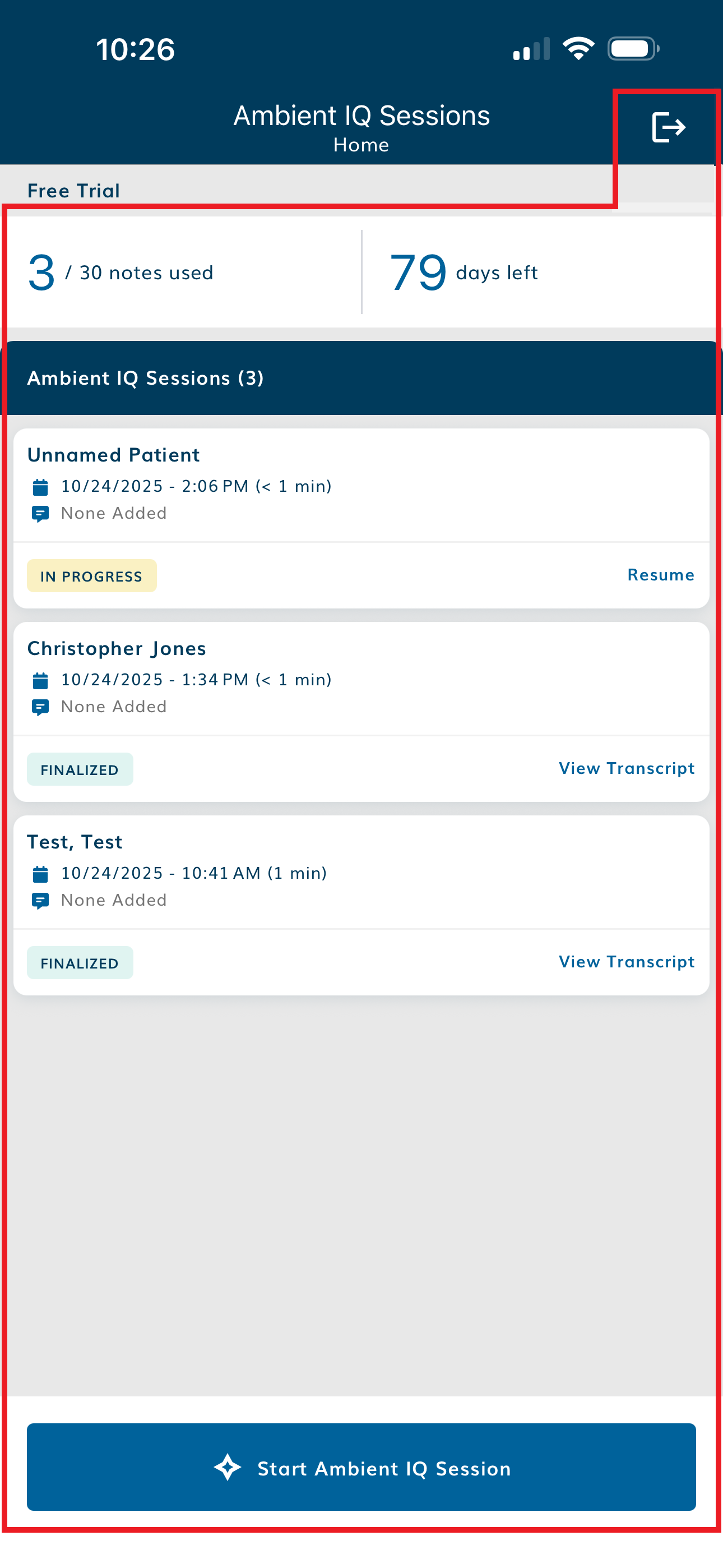
Task: Start Ambient IQ Session
Action: [x=361, y=1467]
